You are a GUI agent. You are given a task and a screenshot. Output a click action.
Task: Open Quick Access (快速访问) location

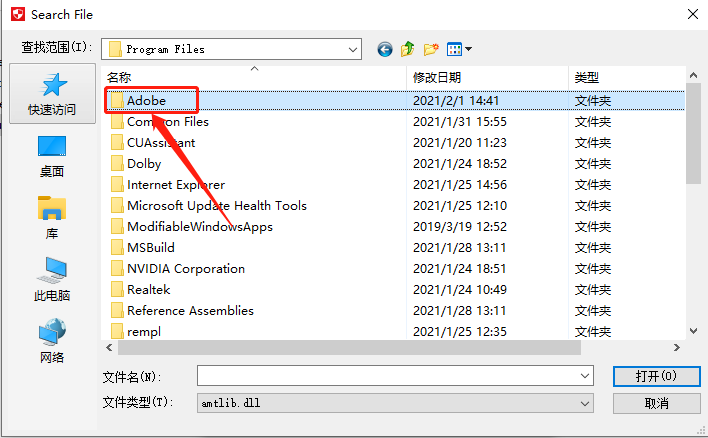pos(52,93)
